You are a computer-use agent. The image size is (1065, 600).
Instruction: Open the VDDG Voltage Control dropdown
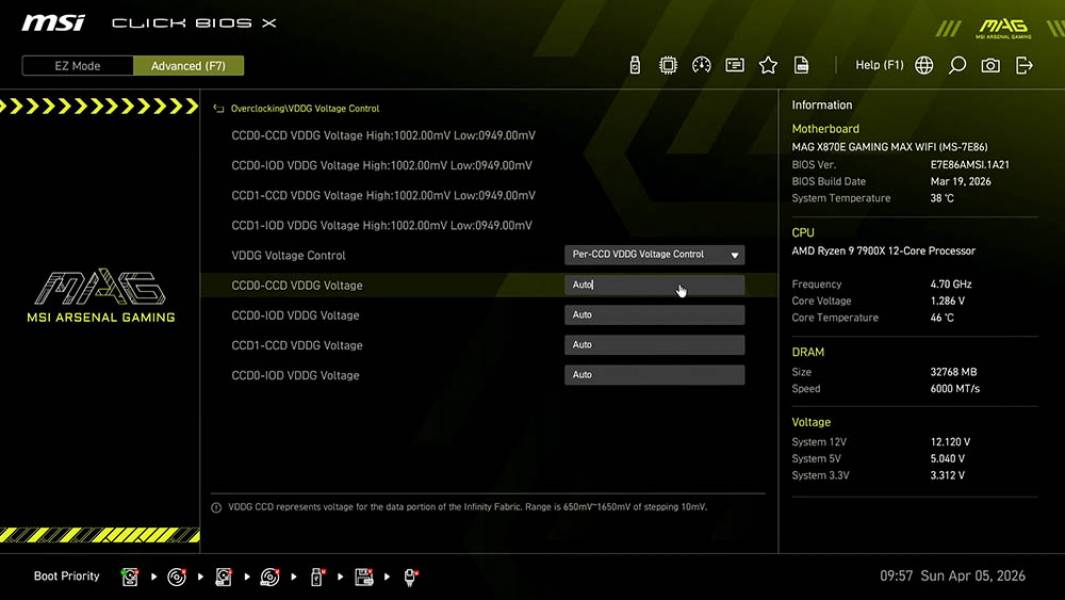coord(654,254)
